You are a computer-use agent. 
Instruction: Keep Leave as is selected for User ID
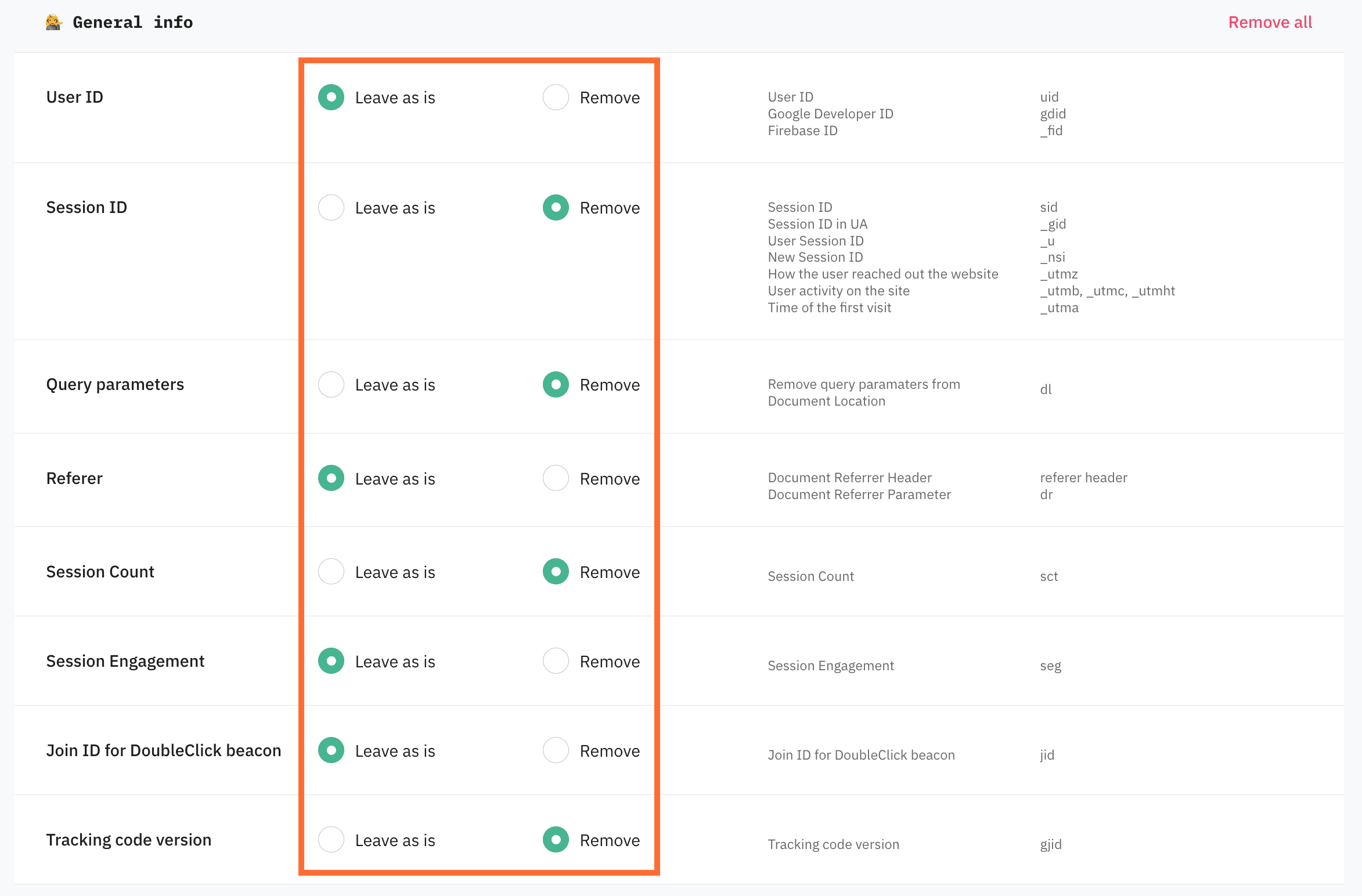[x=331, y=97]
